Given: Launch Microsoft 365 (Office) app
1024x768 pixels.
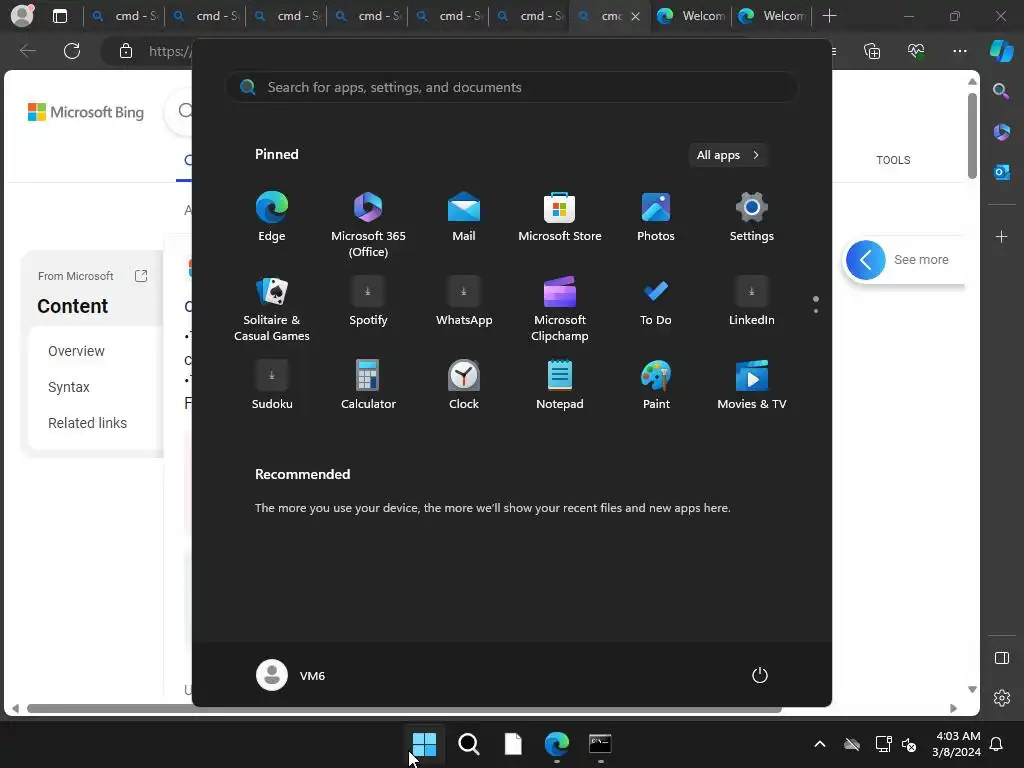Looking at the screenshot, I should [x=368, y=224].
